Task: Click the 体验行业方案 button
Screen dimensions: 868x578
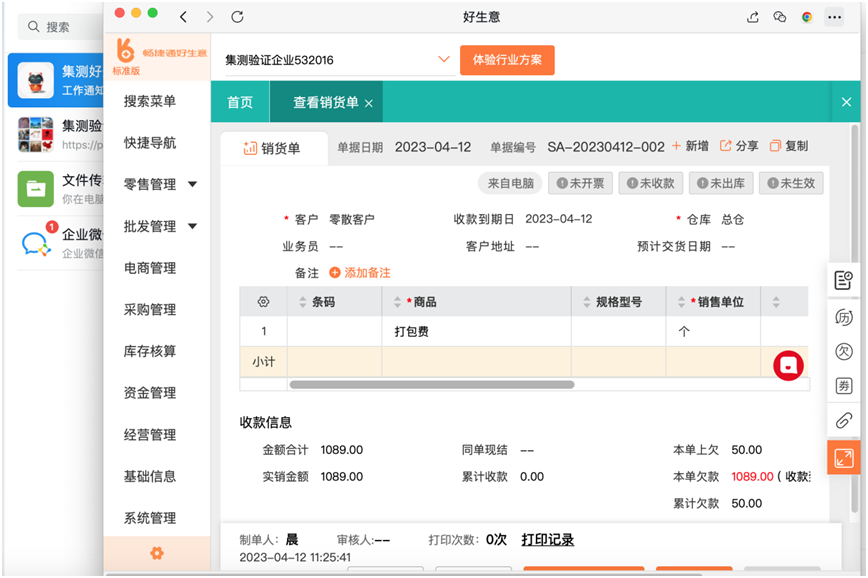Action: [x=507, y=60]
